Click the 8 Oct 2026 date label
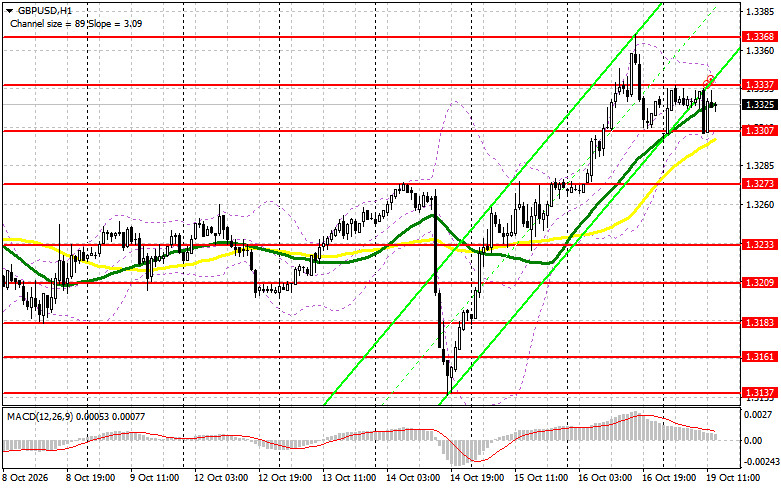Screen dimensions: 781x489 (25, 478)
